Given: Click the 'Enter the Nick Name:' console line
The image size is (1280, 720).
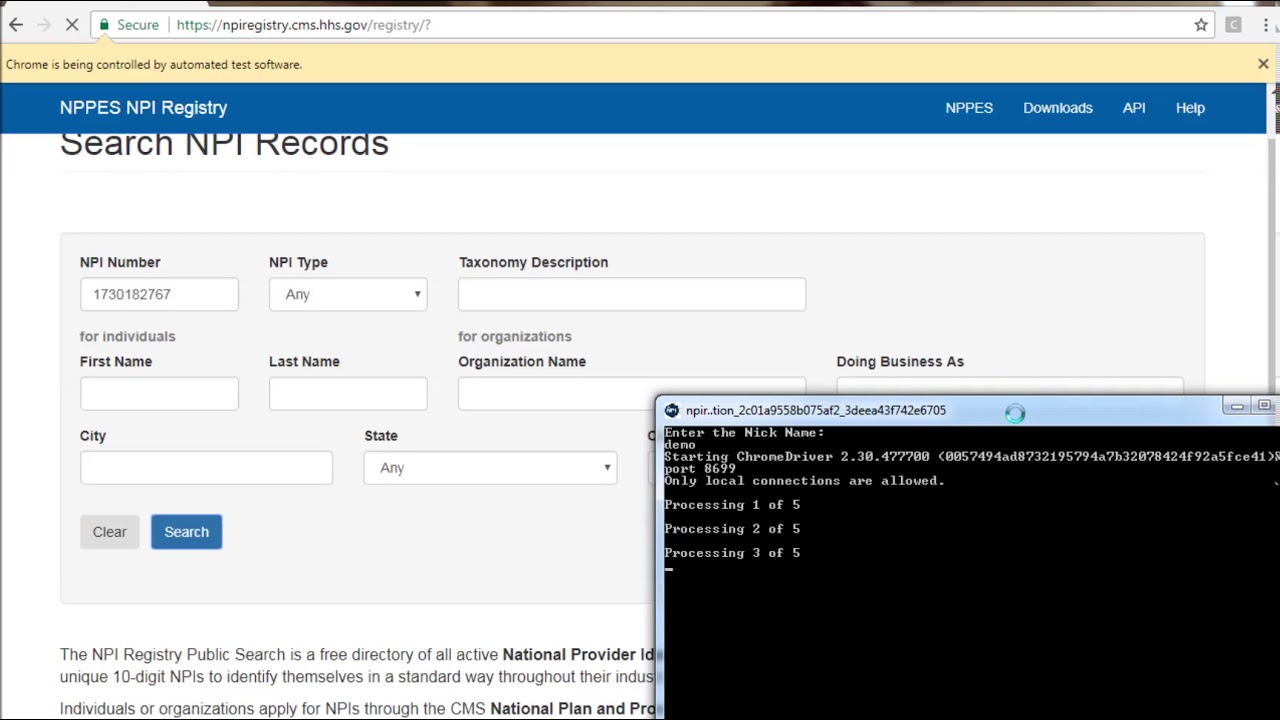Looking at the screenshot, I should click(x=744, y=433).
